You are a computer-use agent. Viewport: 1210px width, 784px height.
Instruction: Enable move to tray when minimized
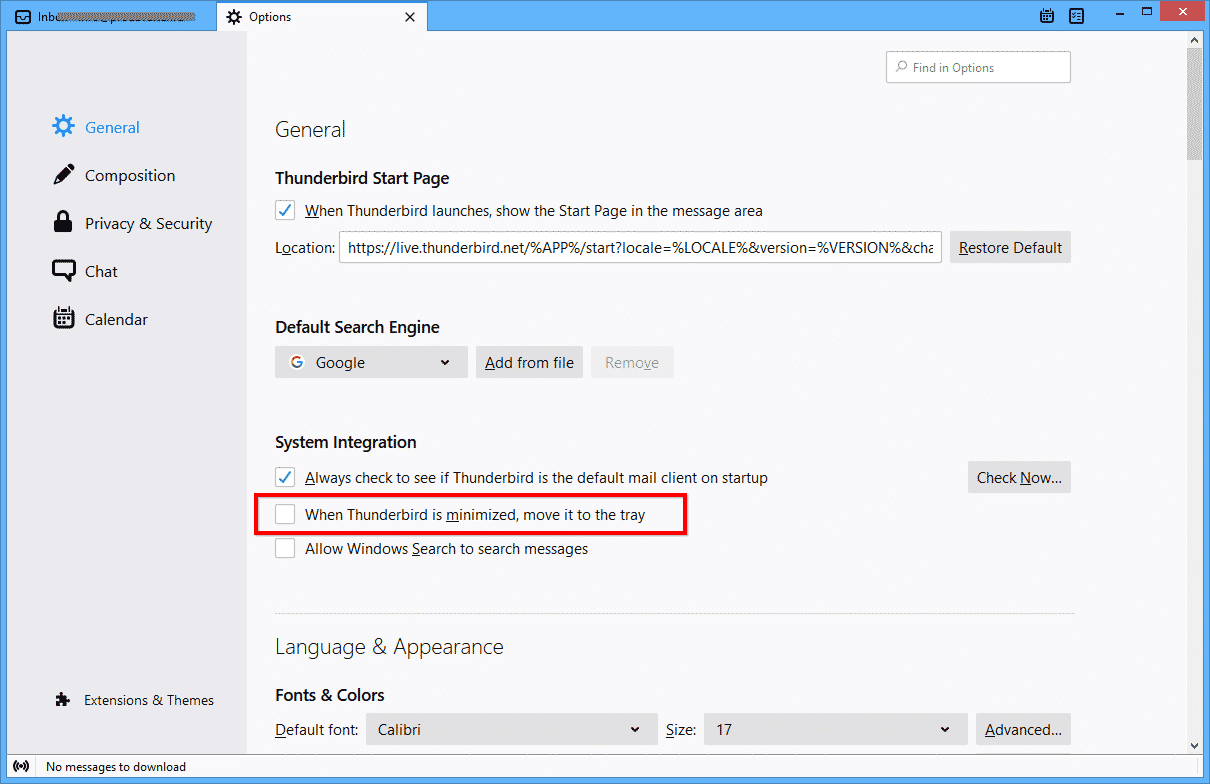pyautogui.click(x=285, y=514)
